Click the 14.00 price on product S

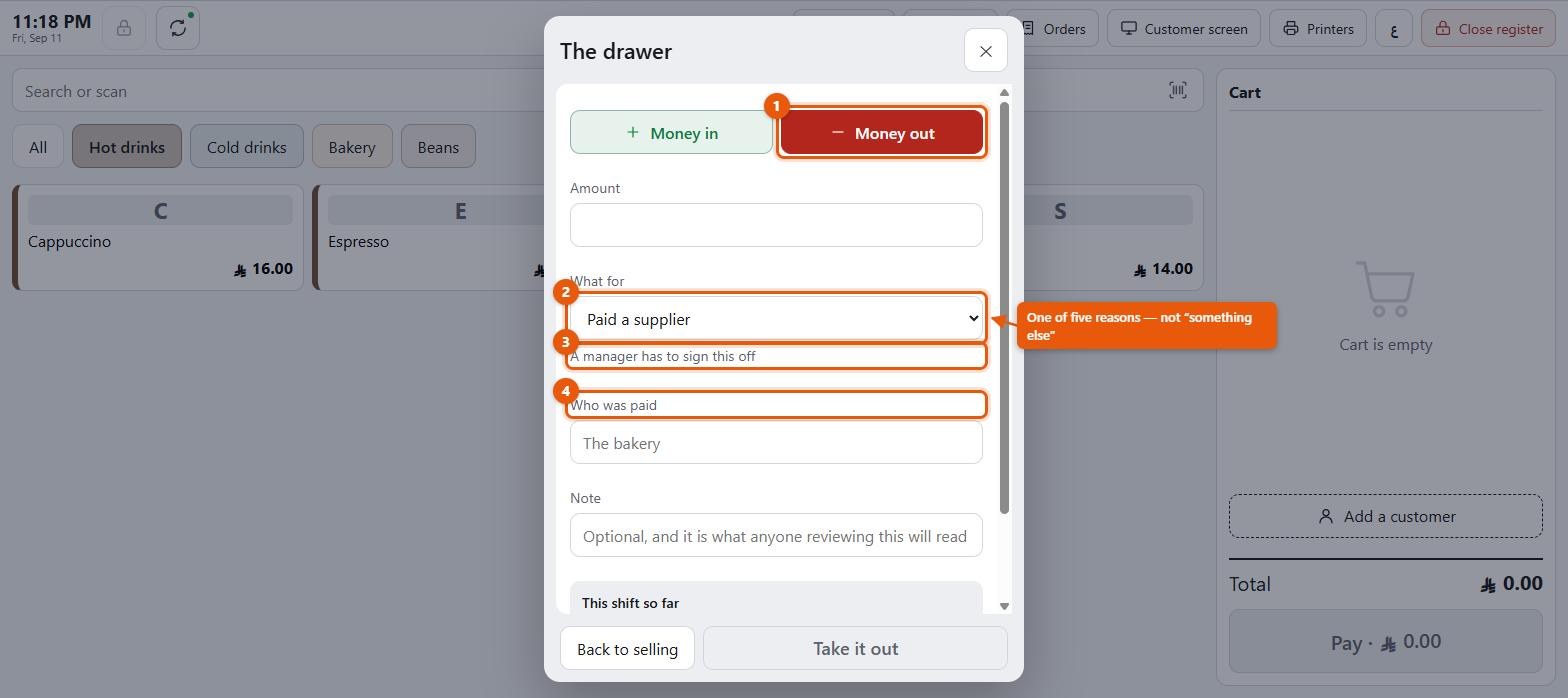pyautogui.click(x=1165, y=268)
